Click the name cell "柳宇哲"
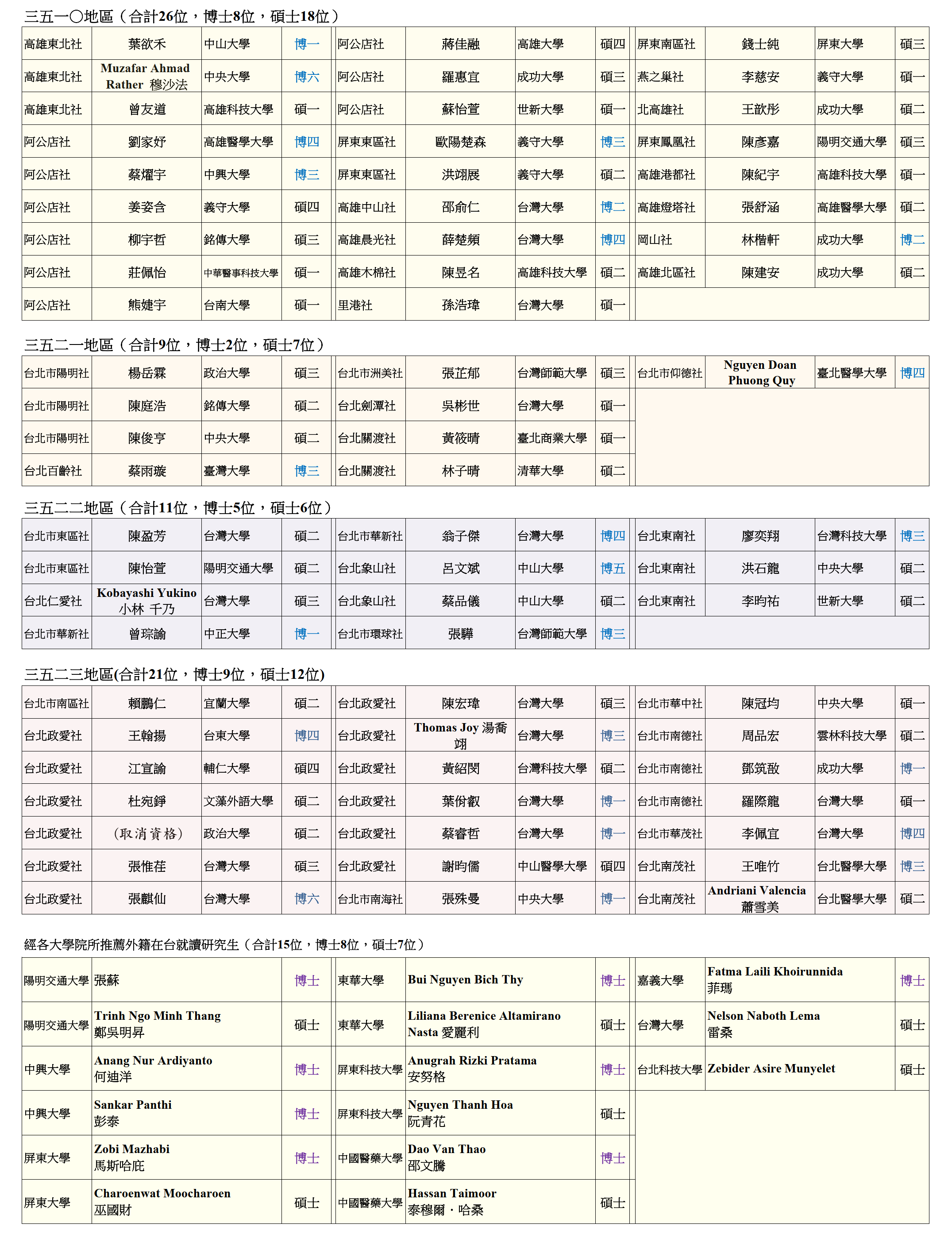Image resolution: width=952 pixels, height=1258 pixels. click(146, 240)
